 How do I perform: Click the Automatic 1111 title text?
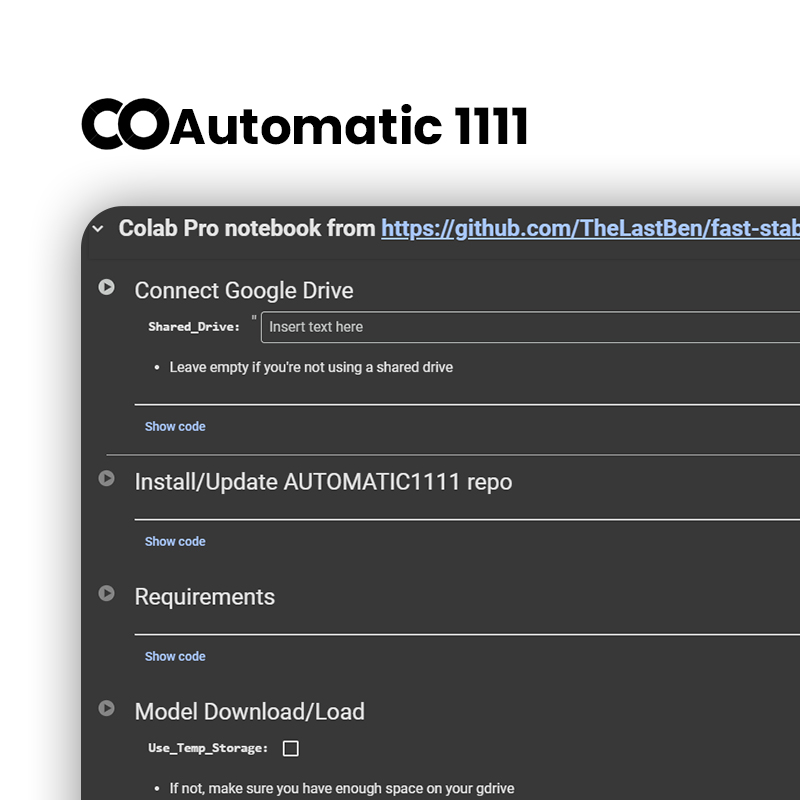coord(349,126)
